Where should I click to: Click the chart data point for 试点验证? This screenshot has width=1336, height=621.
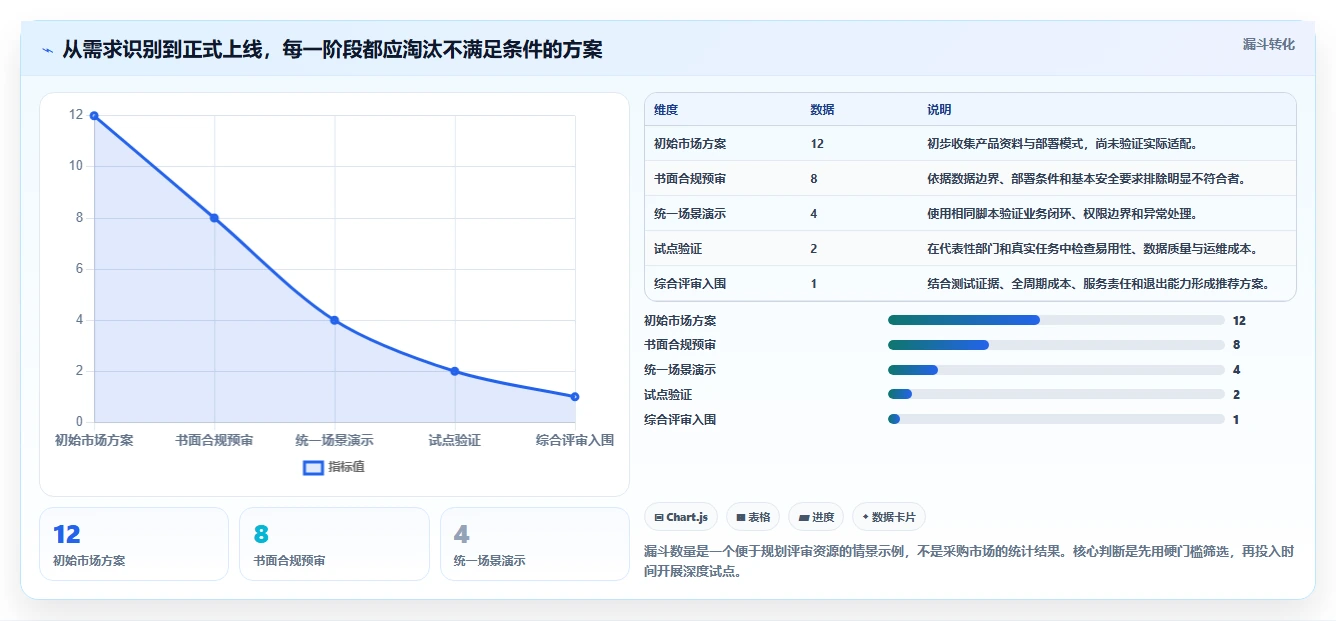point(455,371)
